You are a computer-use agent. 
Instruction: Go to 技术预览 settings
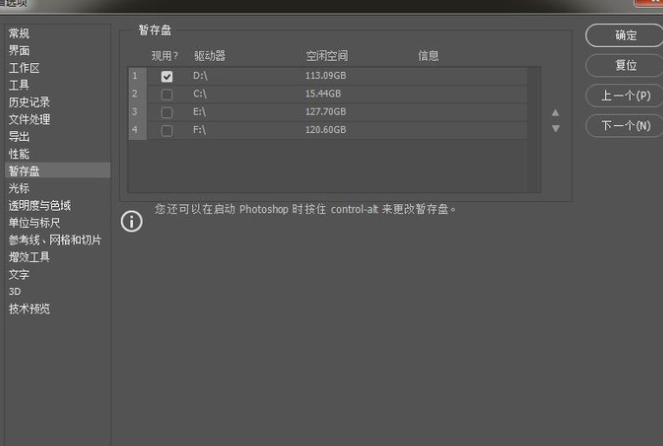[x=29, y=309]
